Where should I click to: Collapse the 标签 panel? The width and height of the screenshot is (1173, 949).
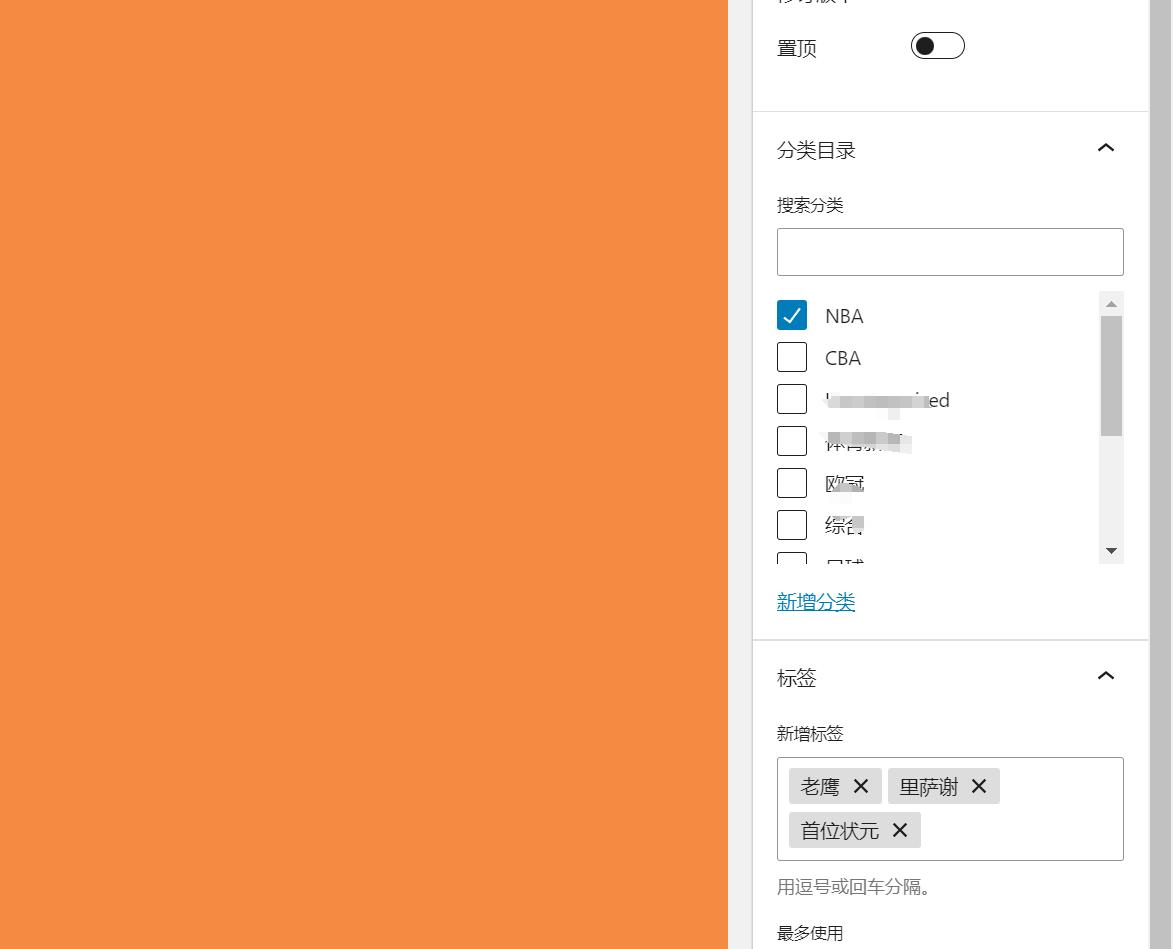1106,675
